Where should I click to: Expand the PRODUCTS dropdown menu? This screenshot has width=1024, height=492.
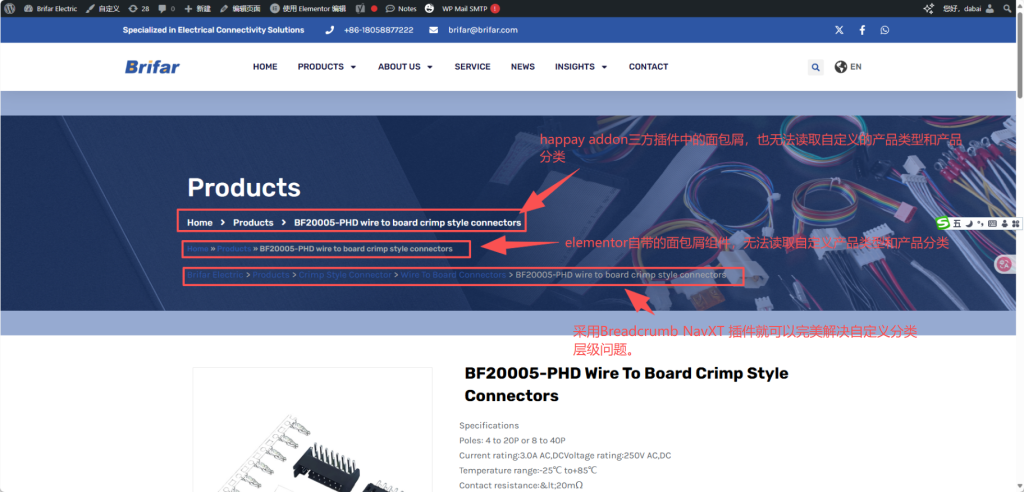[326, 67]
